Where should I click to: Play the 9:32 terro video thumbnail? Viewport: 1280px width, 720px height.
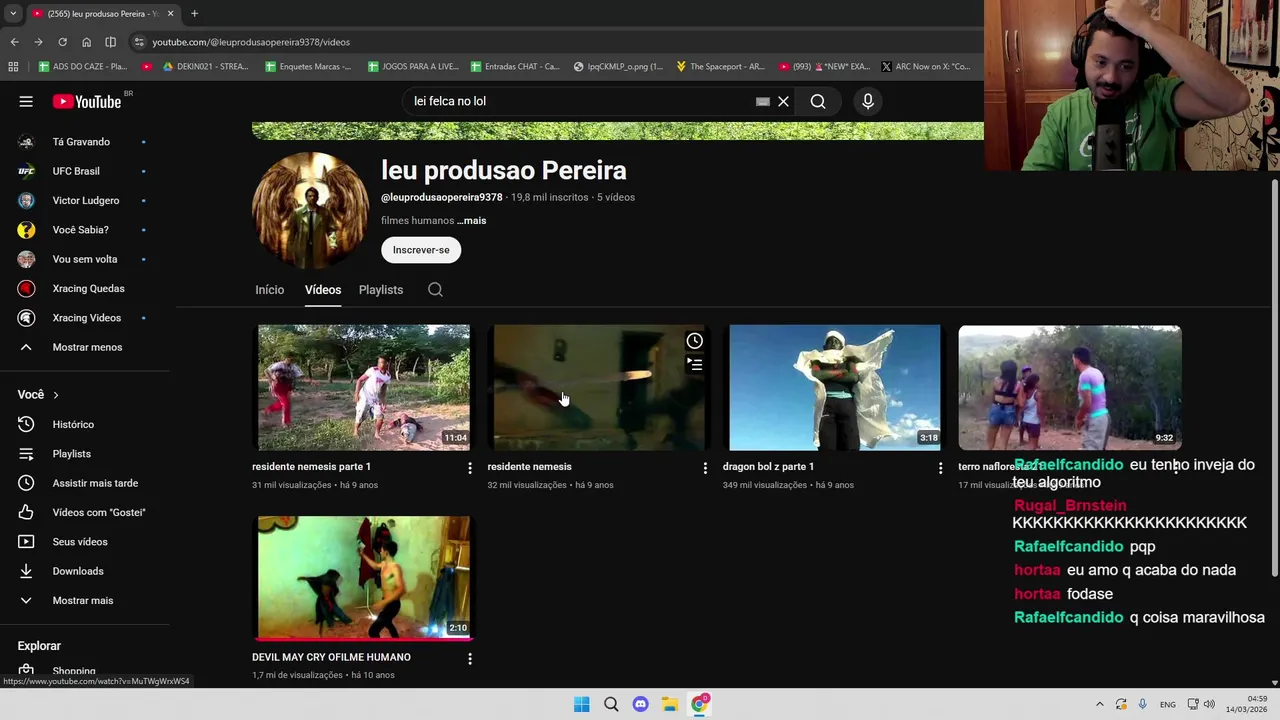pyautogui.click(x=1070, y=387)
